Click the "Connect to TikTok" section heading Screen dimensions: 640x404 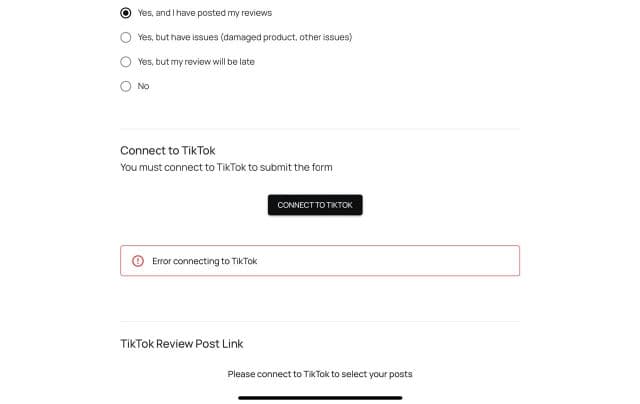[168, 150]
